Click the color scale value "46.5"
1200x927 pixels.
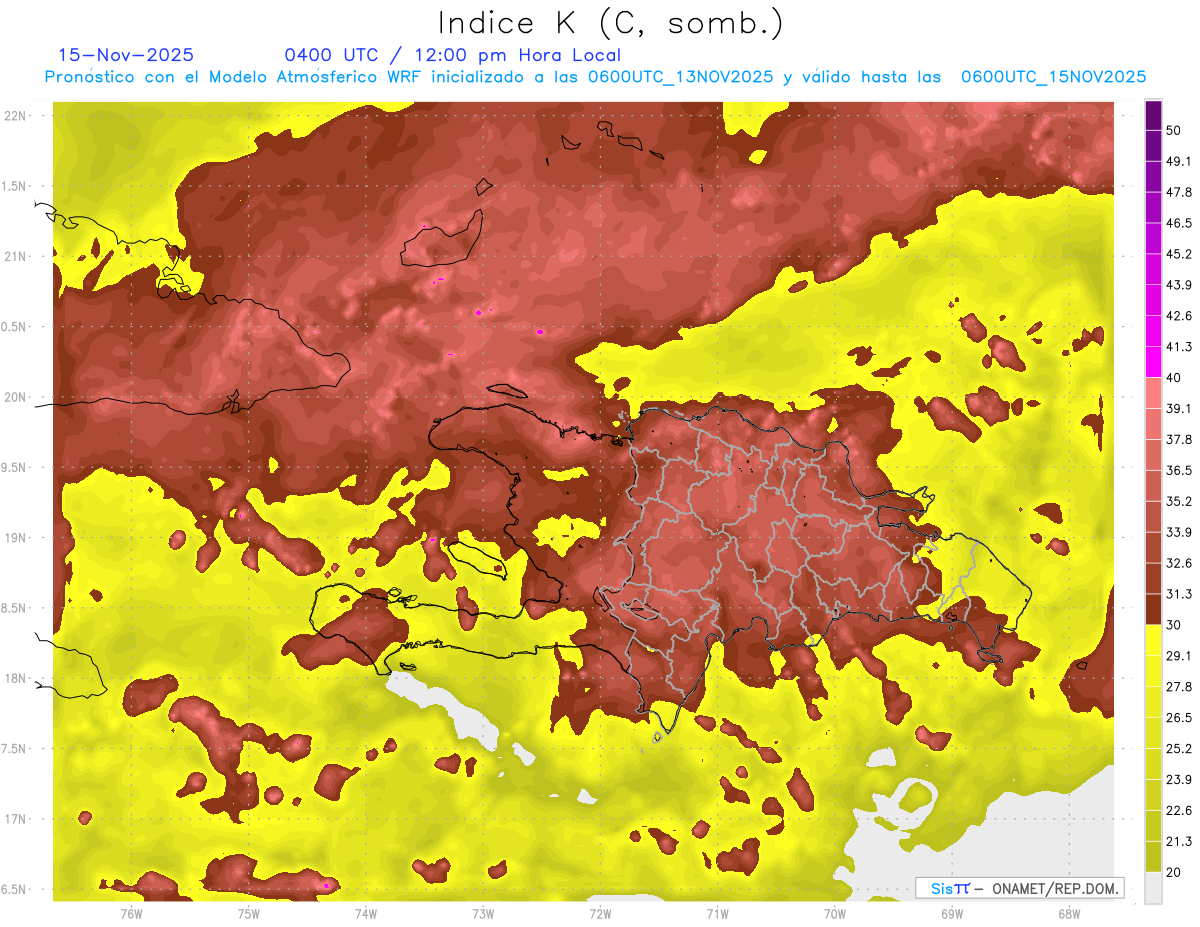[1179, 223]
